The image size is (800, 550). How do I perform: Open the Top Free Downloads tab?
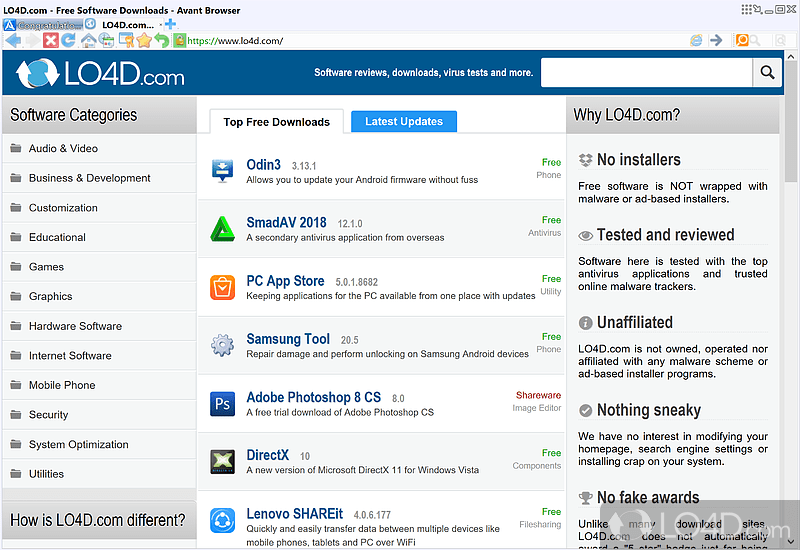277,122
